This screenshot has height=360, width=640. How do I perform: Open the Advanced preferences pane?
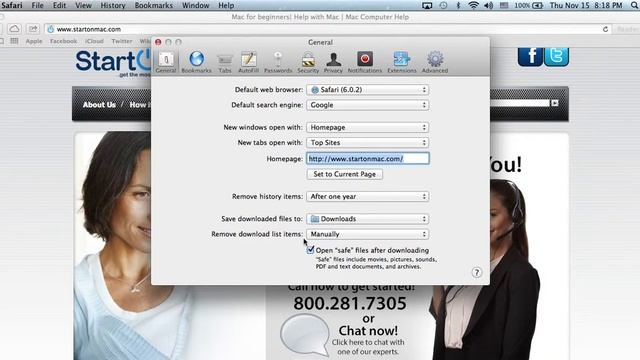coord(435,62)
